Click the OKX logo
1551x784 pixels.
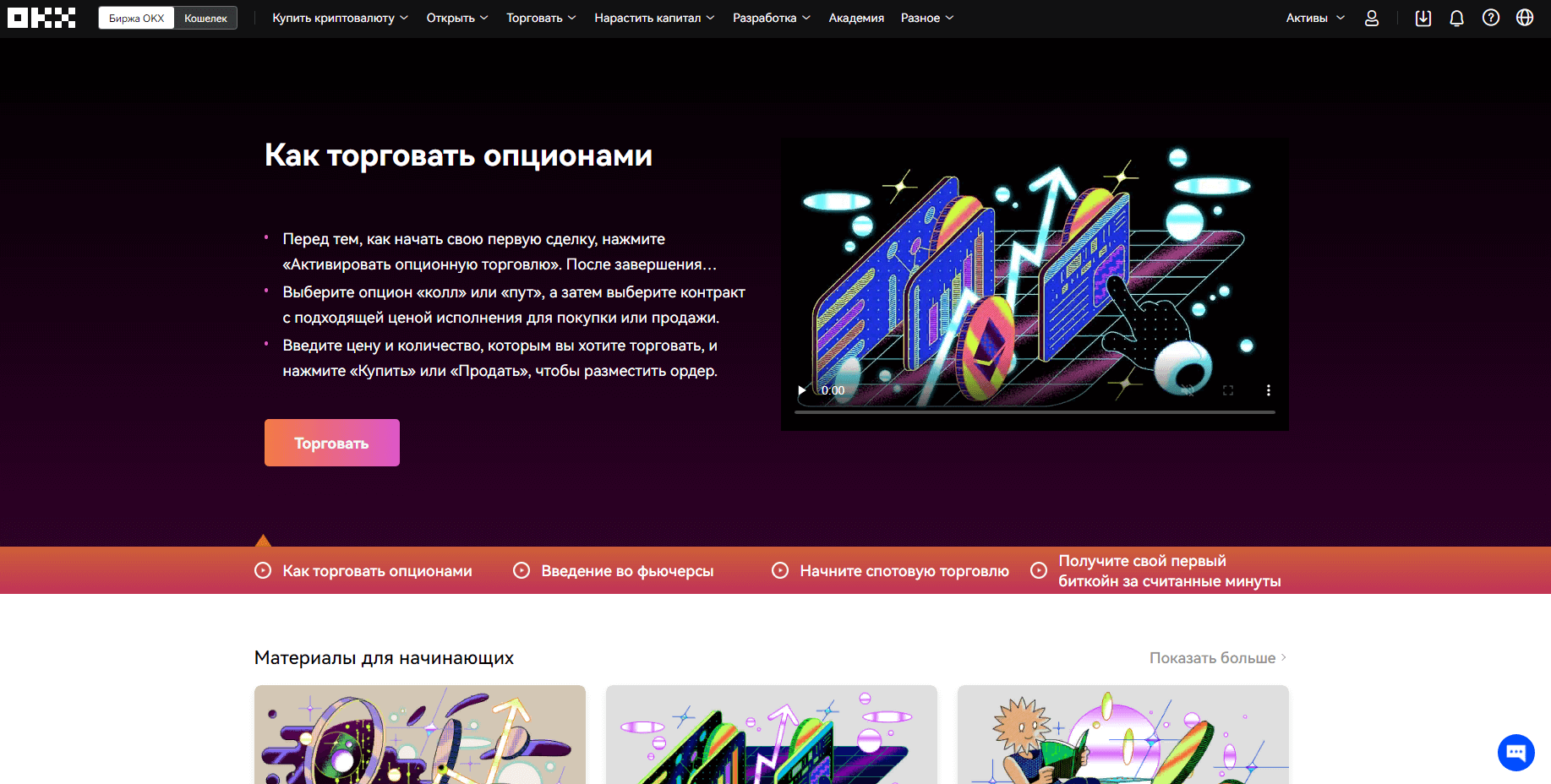click(x=41, y=18)
